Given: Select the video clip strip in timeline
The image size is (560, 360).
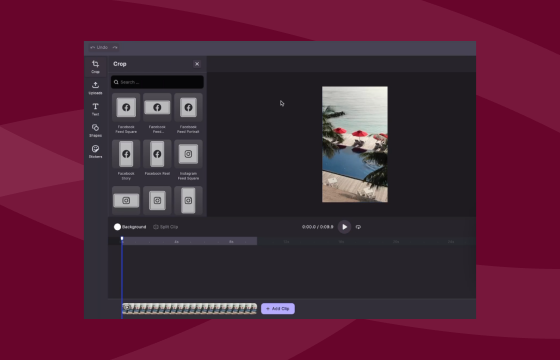Looking at the screenshot, I should [189, 309].
